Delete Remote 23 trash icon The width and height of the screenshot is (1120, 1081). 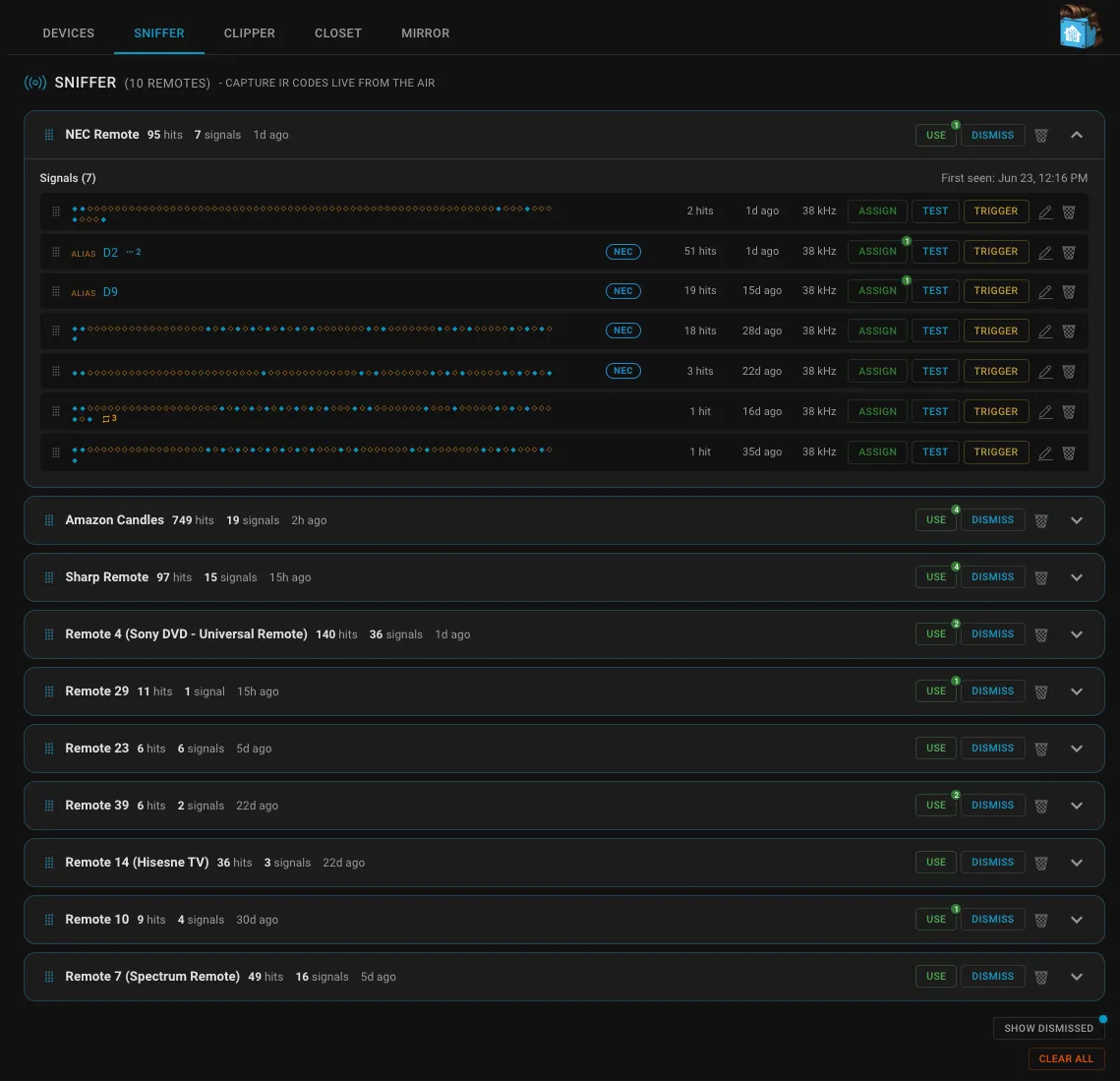coord(1041,749)
